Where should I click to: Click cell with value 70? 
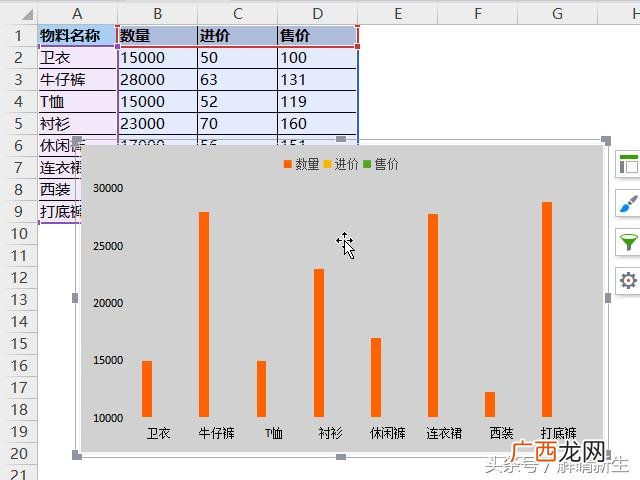[238, 124]
